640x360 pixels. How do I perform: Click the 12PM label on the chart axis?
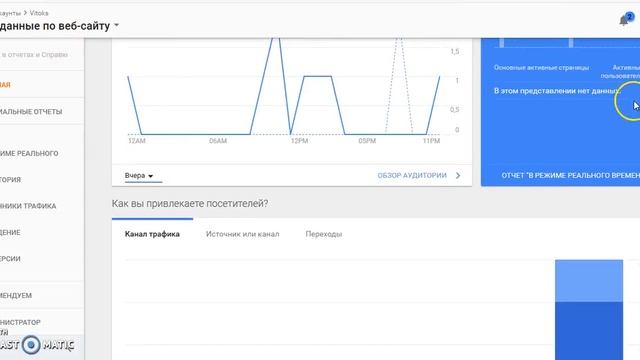pyautogui.click(x=299, y=141)
